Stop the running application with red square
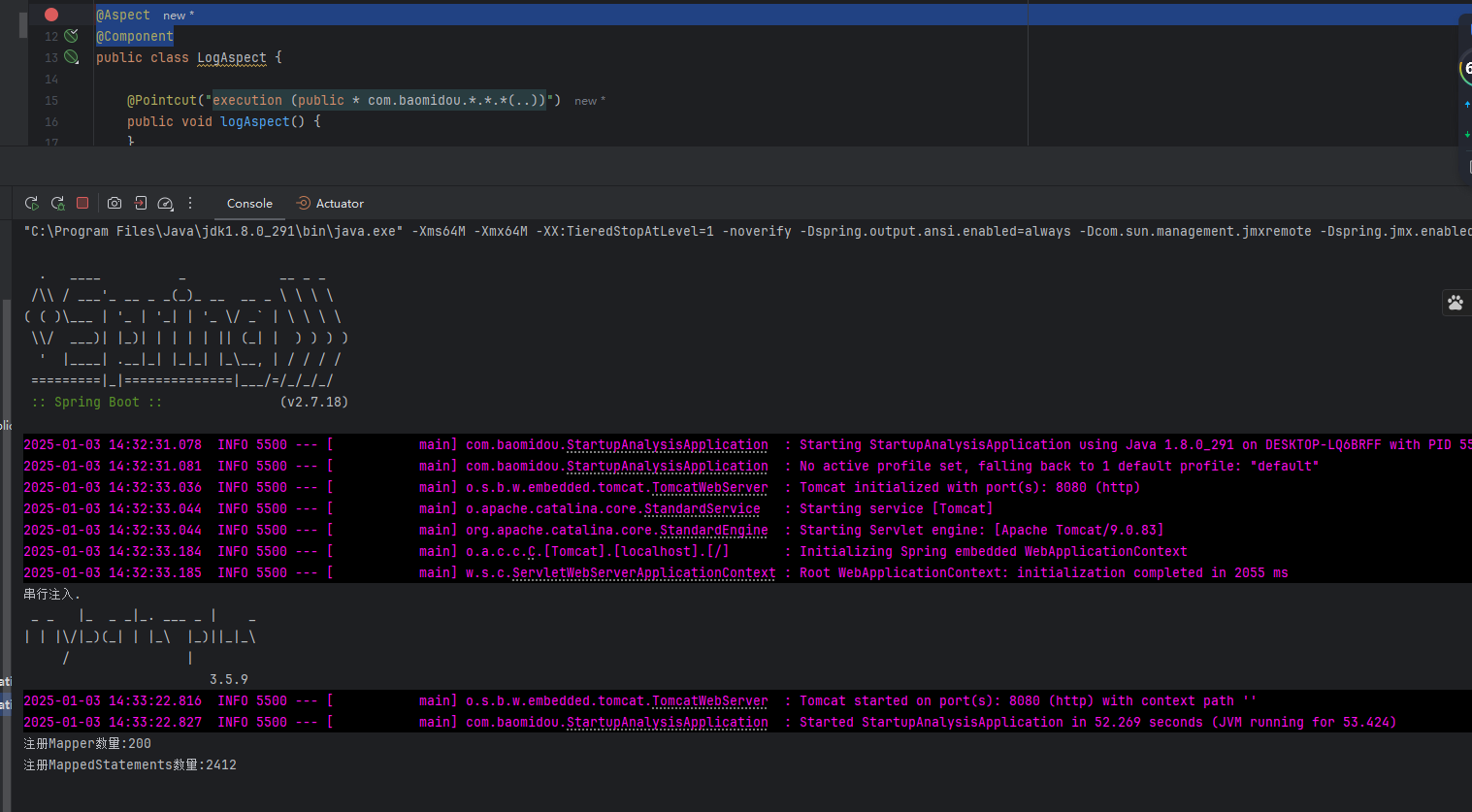The width and height of the screenshot is (1472, 812). tap(82, 204)
